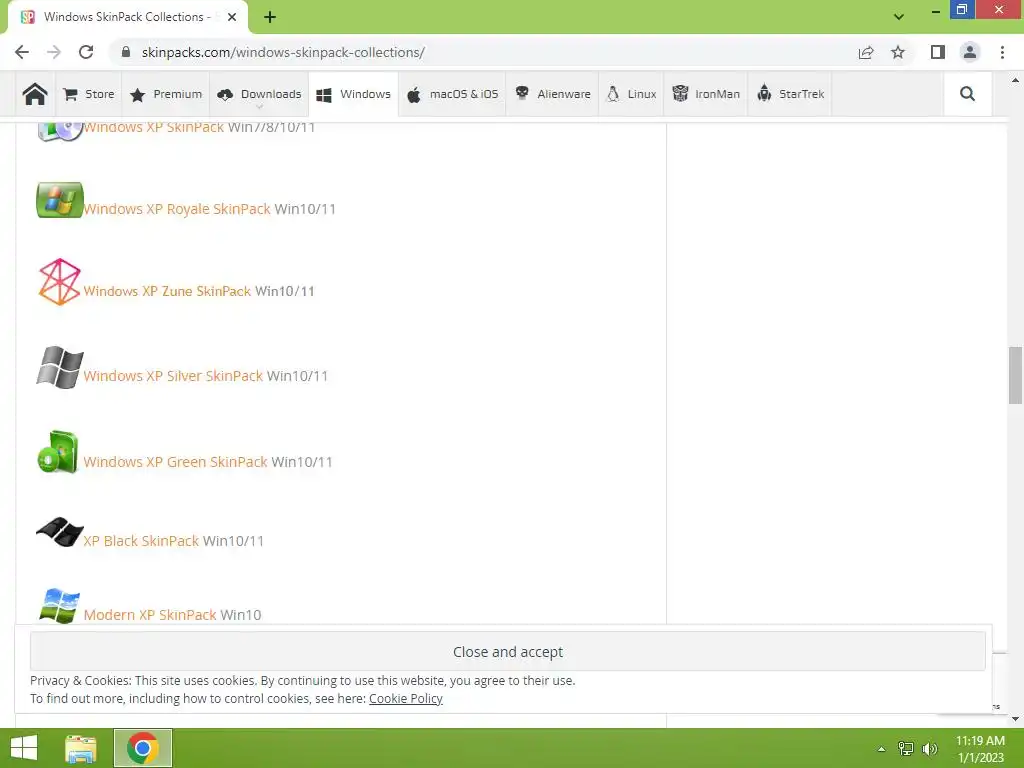
Task: Click the scrollbar up arrow
Action: 1015,80
